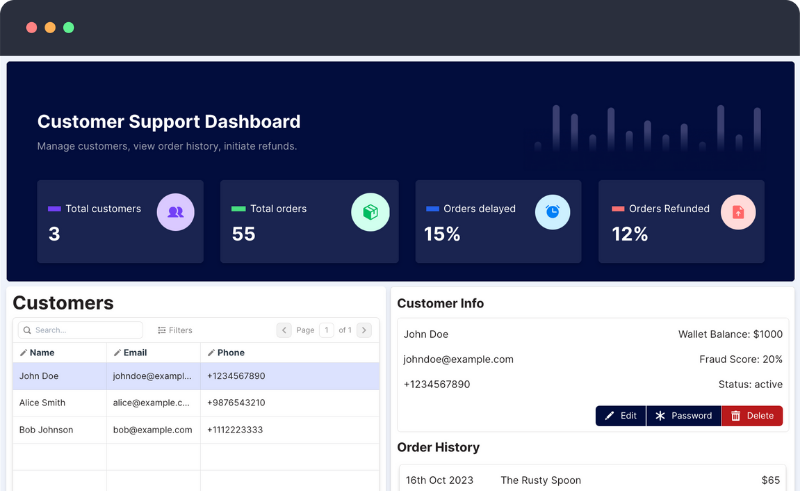Image resolution: width=800 pixels, height=491 pixels.
Task: Click the Customer Info heading
Action: tap(440, 303)
